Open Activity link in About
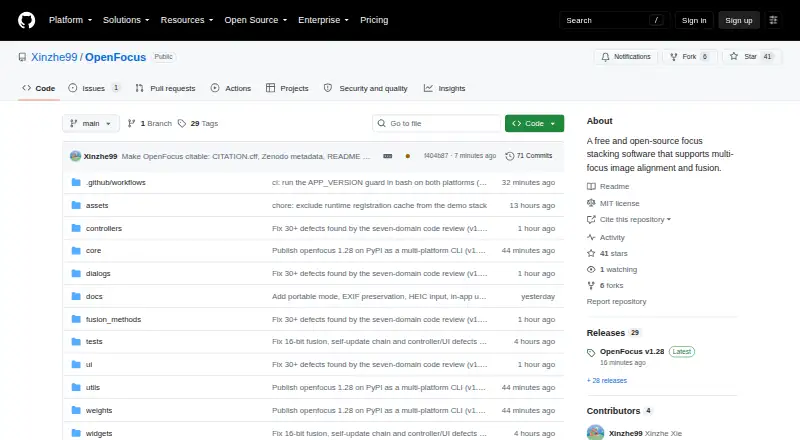Image resolution: width=800 pixels, height=440 pixels. (606, 237)
